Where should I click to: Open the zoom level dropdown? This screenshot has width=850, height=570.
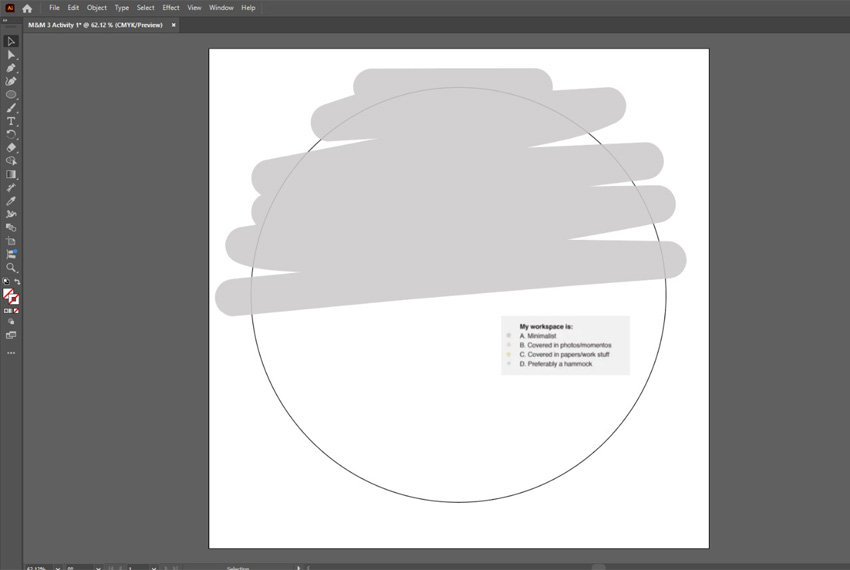pyautogui.click(x=58, y=567)
